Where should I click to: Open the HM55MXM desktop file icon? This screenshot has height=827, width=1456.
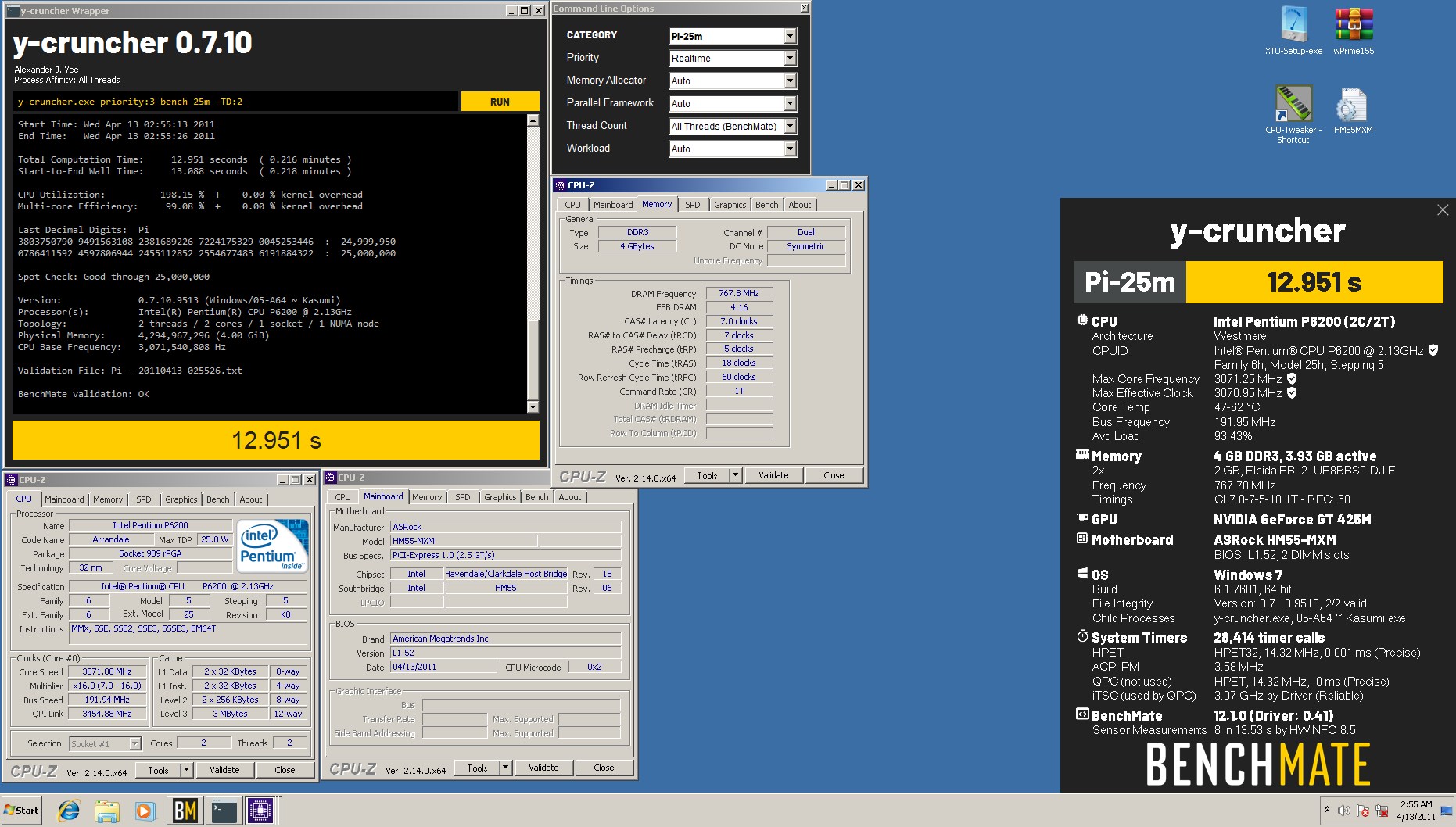coord(1353,109)
